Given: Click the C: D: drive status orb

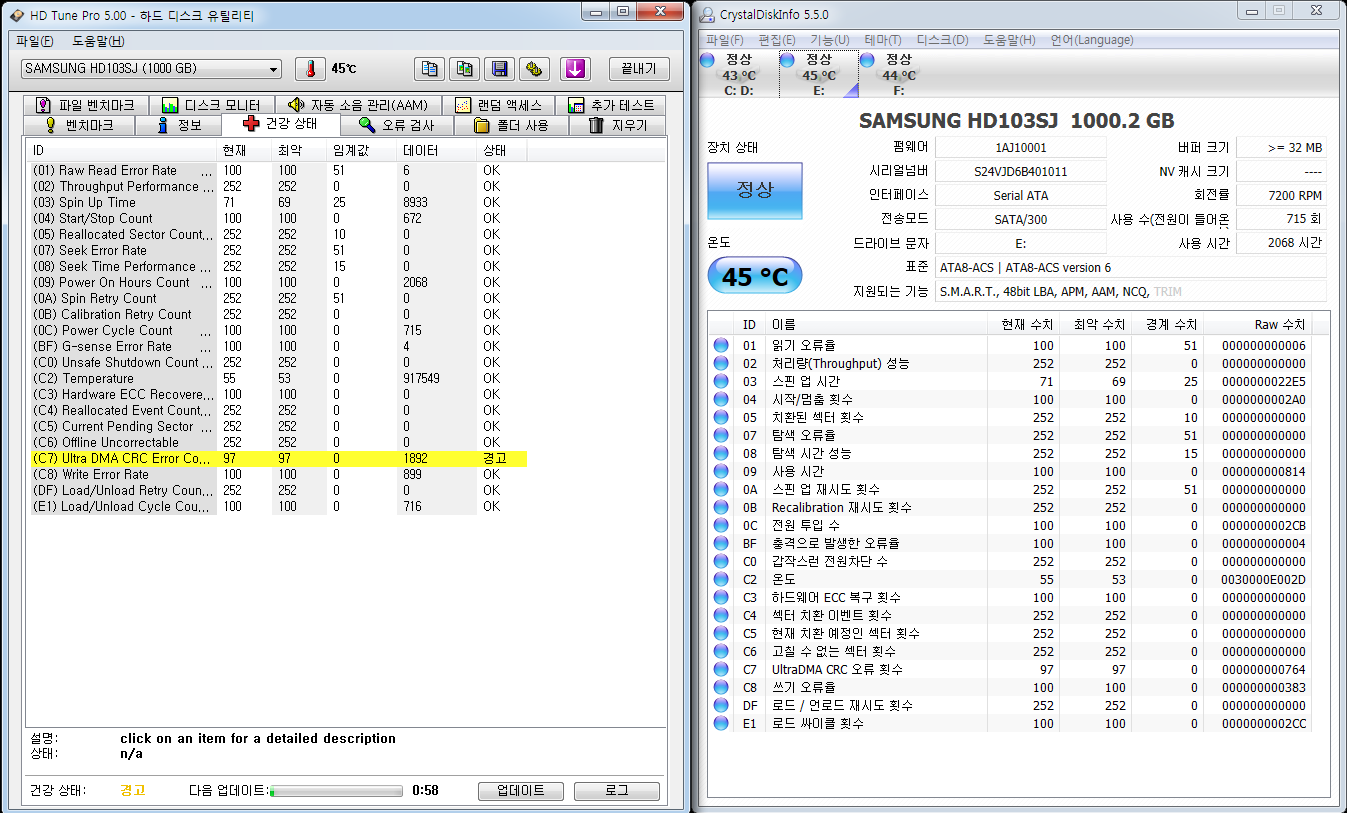Looking at the screenshot, I should [x=708, y=59].
